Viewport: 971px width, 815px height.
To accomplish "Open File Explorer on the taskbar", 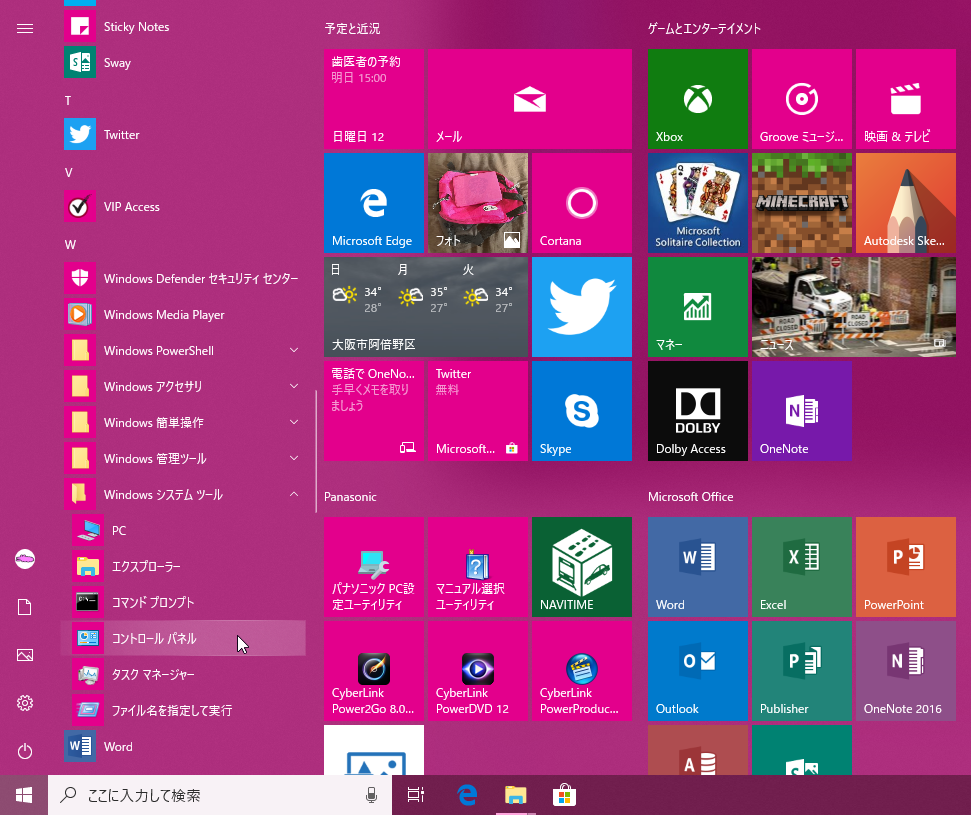I will 515,795.
